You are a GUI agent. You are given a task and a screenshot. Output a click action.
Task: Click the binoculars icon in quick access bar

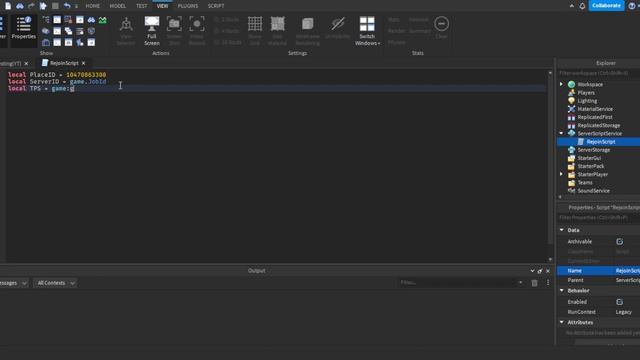(20, 6)
